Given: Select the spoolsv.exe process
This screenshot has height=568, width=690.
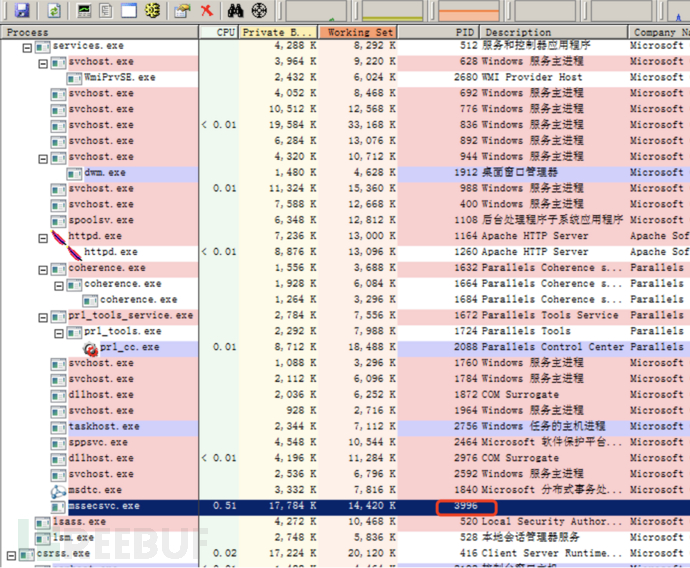Looking at the screenshot, I should pyautogui.click(x=101, y=220).
